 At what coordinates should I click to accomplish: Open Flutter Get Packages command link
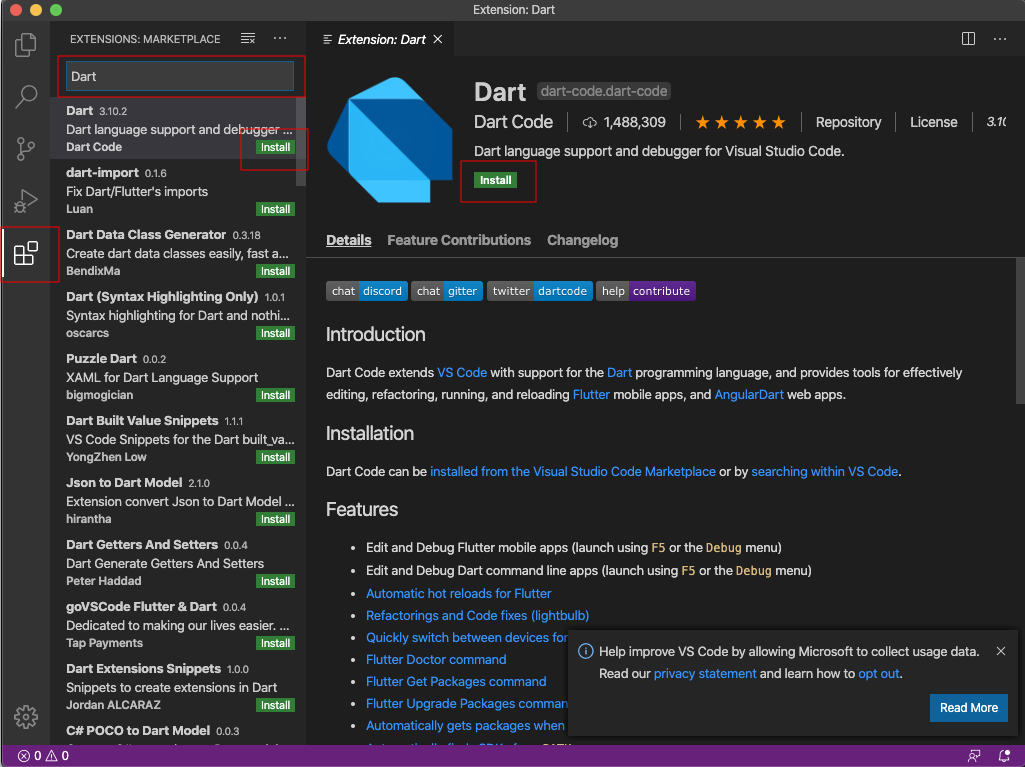point(456,682)
